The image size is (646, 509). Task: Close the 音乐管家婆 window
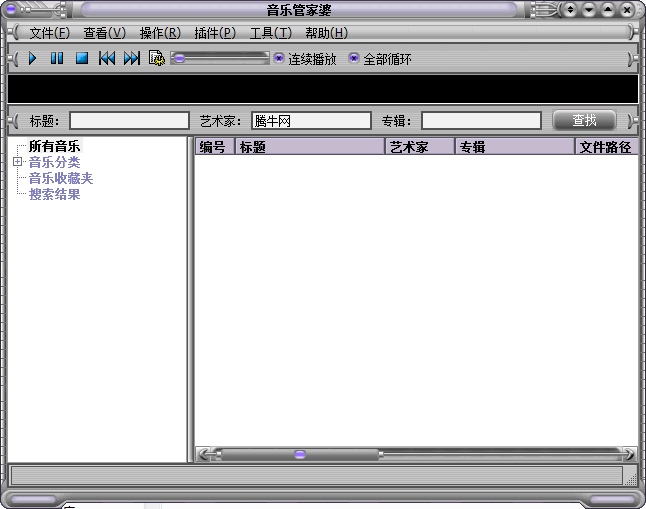[x=627, y=9]
